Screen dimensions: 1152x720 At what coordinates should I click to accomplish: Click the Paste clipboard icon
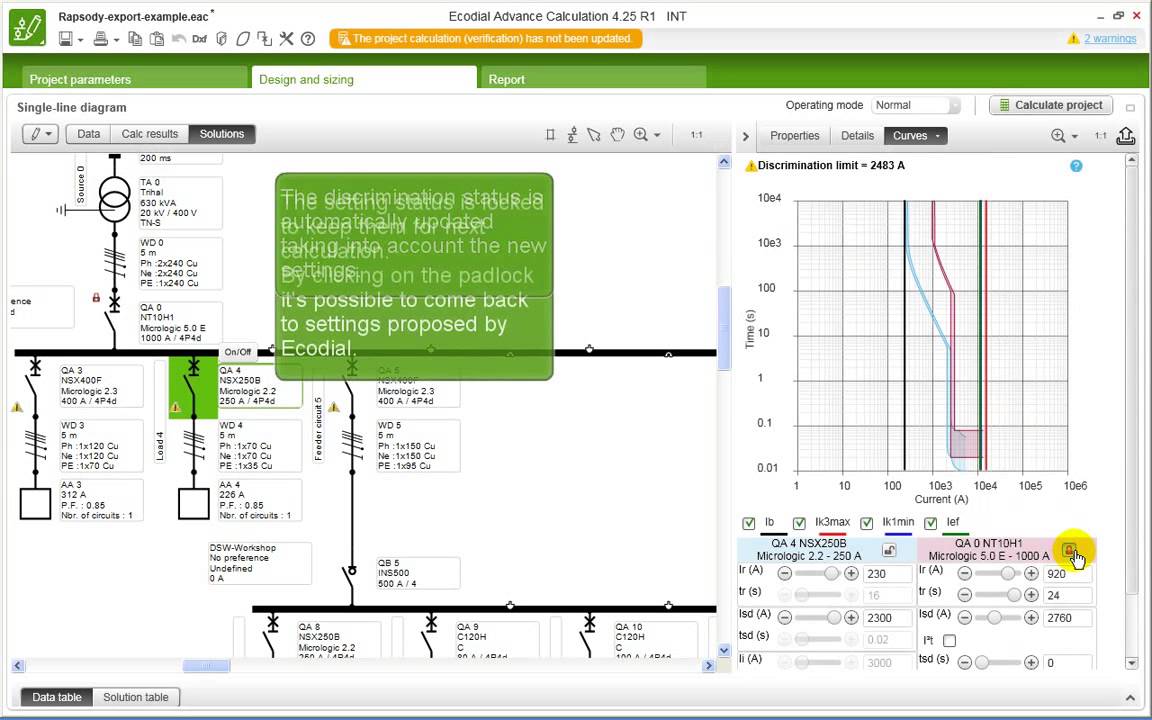(156, 39)
